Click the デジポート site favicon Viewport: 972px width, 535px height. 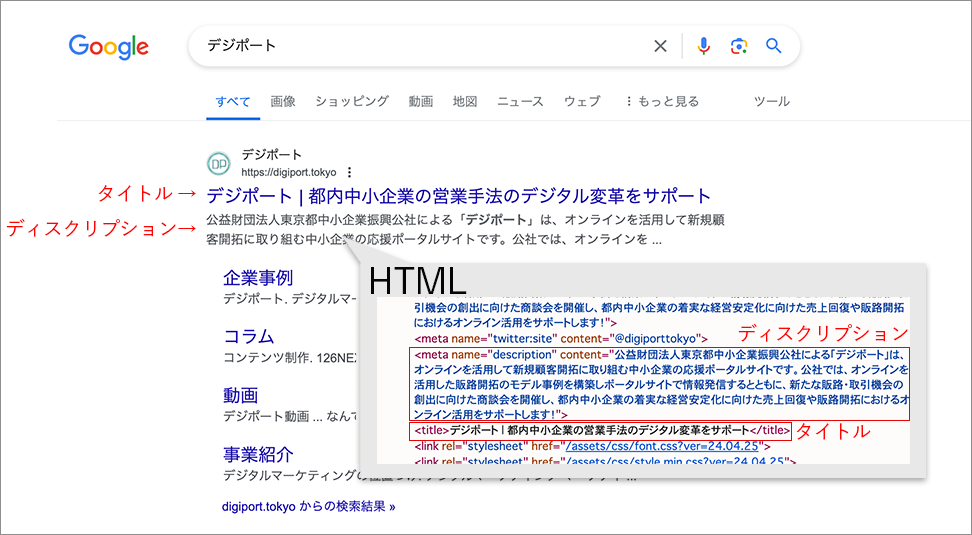point(218,163)
